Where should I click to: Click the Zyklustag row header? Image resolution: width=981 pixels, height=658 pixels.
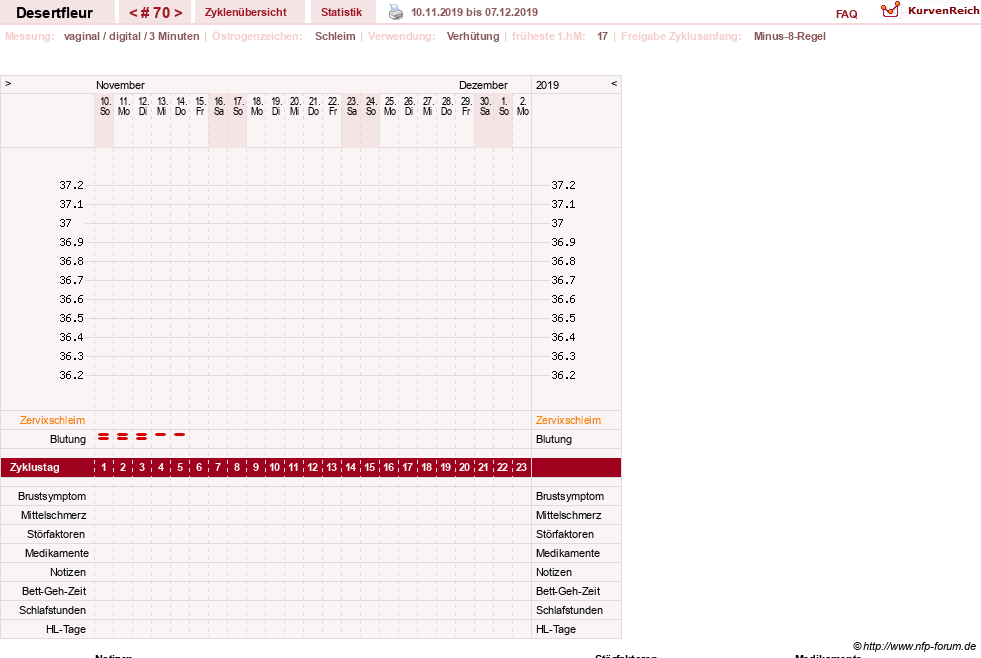34,467
